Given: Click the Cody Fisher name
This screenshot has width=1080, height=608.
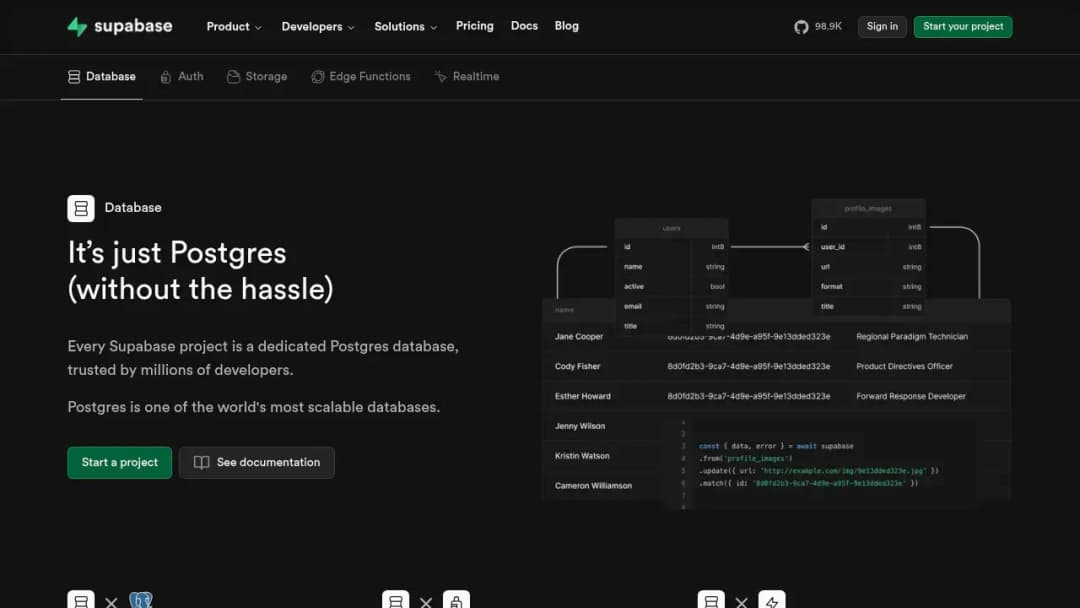Looking at the screenshot, I should [577, 366].
